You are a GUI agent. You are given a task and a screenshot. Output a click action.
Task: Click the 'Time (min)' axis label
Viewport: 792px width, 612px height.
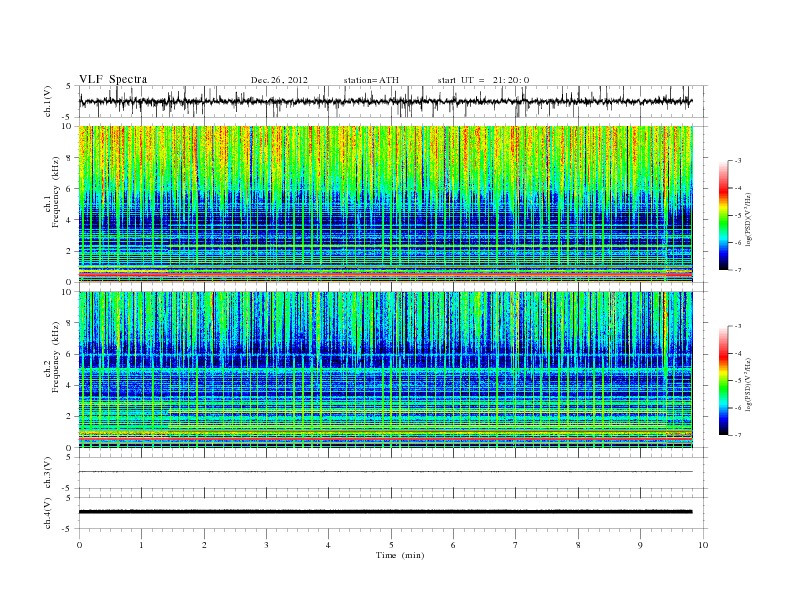pyautogui.click(x=400, y=555)
